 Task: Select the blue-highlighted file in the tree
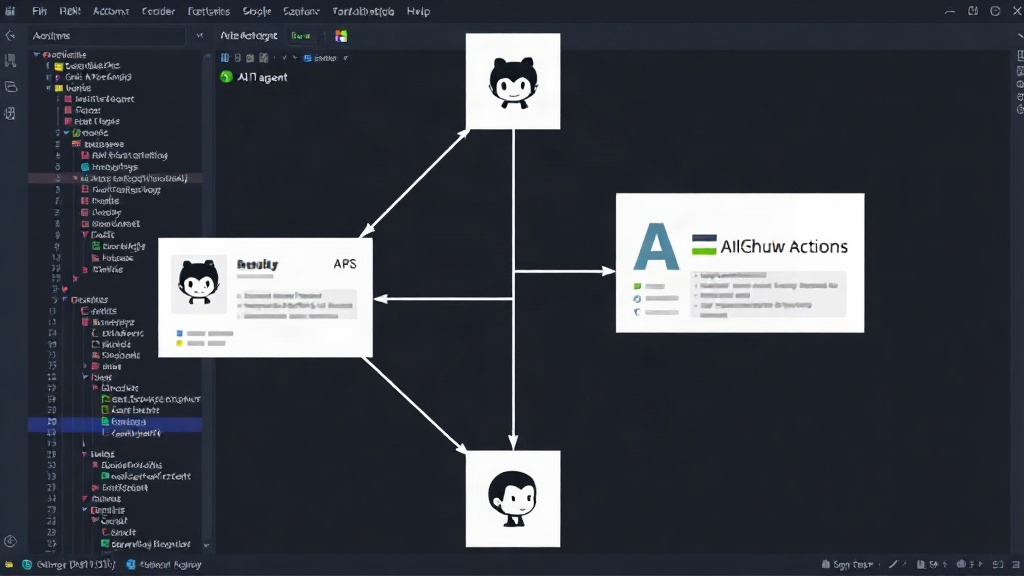[115, 422]
